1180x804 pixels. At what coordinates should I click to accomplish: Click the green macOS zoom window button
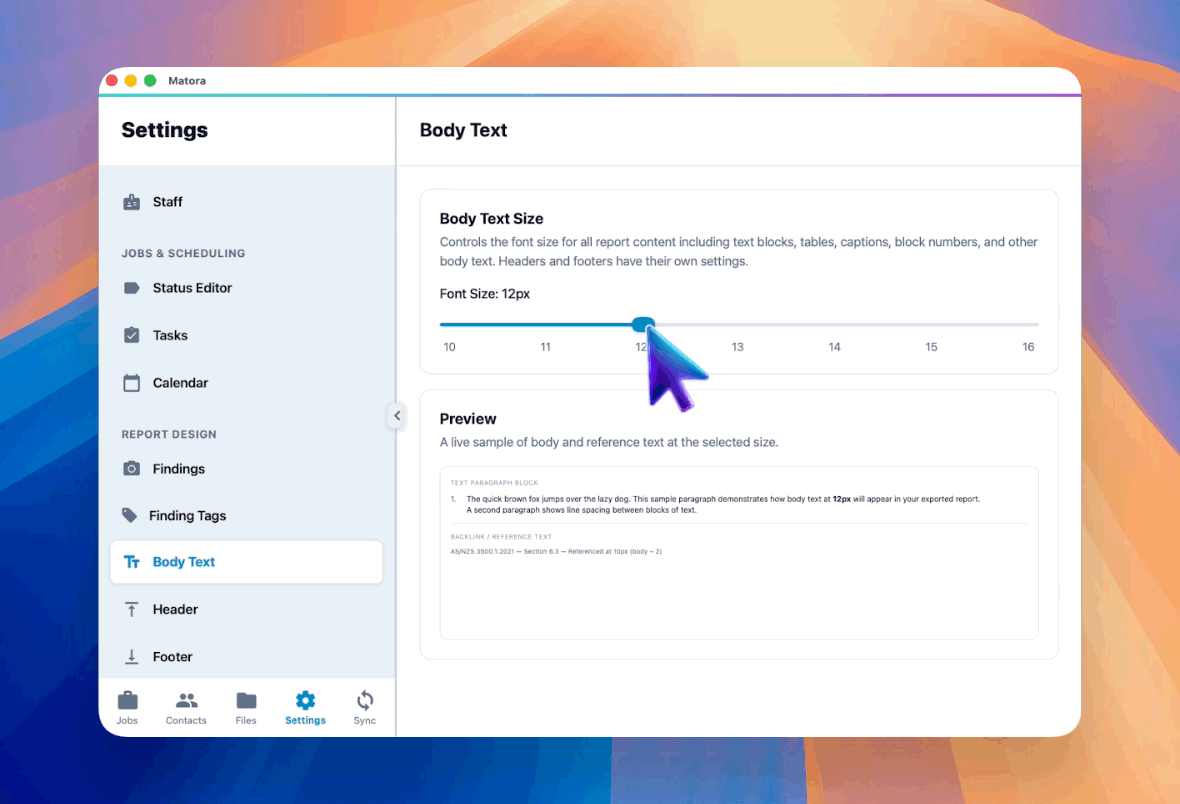(x=151, y=81)
